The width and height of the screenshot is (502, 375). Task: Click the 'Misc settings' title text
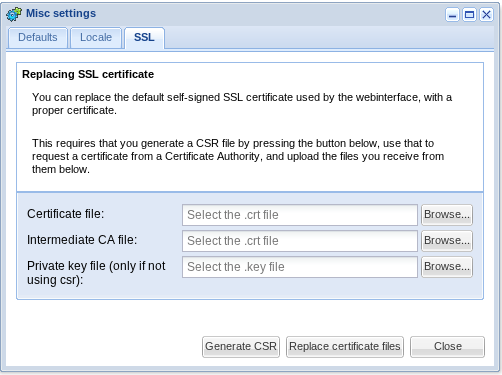(61, 13)
